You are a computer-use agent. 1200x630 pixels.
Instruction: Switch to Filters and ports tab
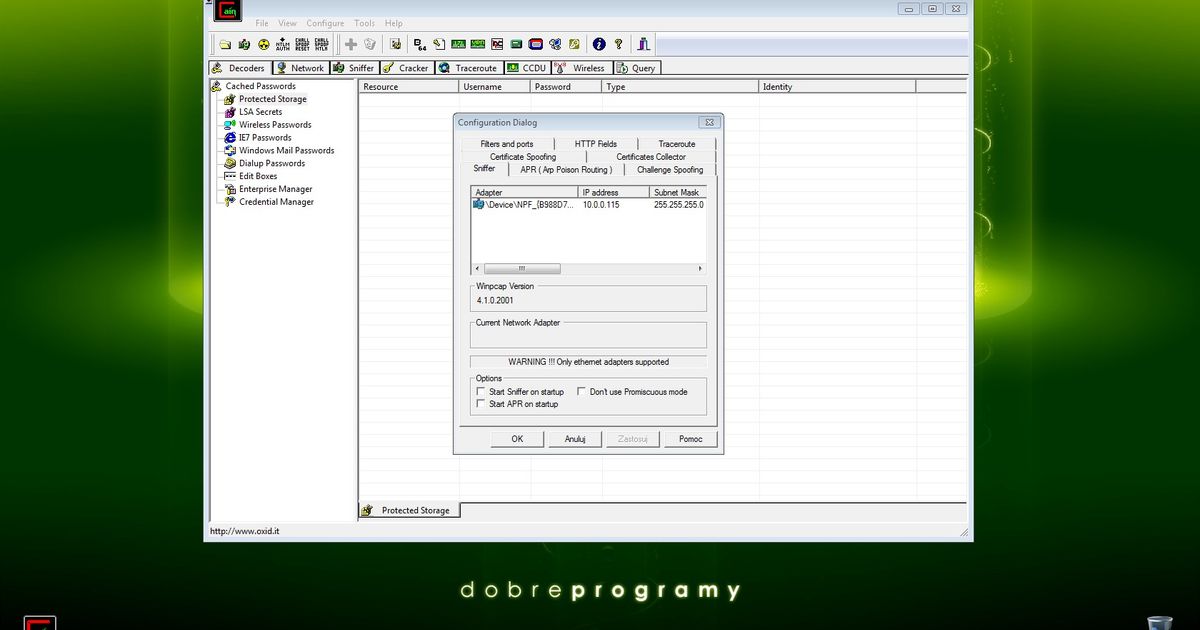point(507,144)
